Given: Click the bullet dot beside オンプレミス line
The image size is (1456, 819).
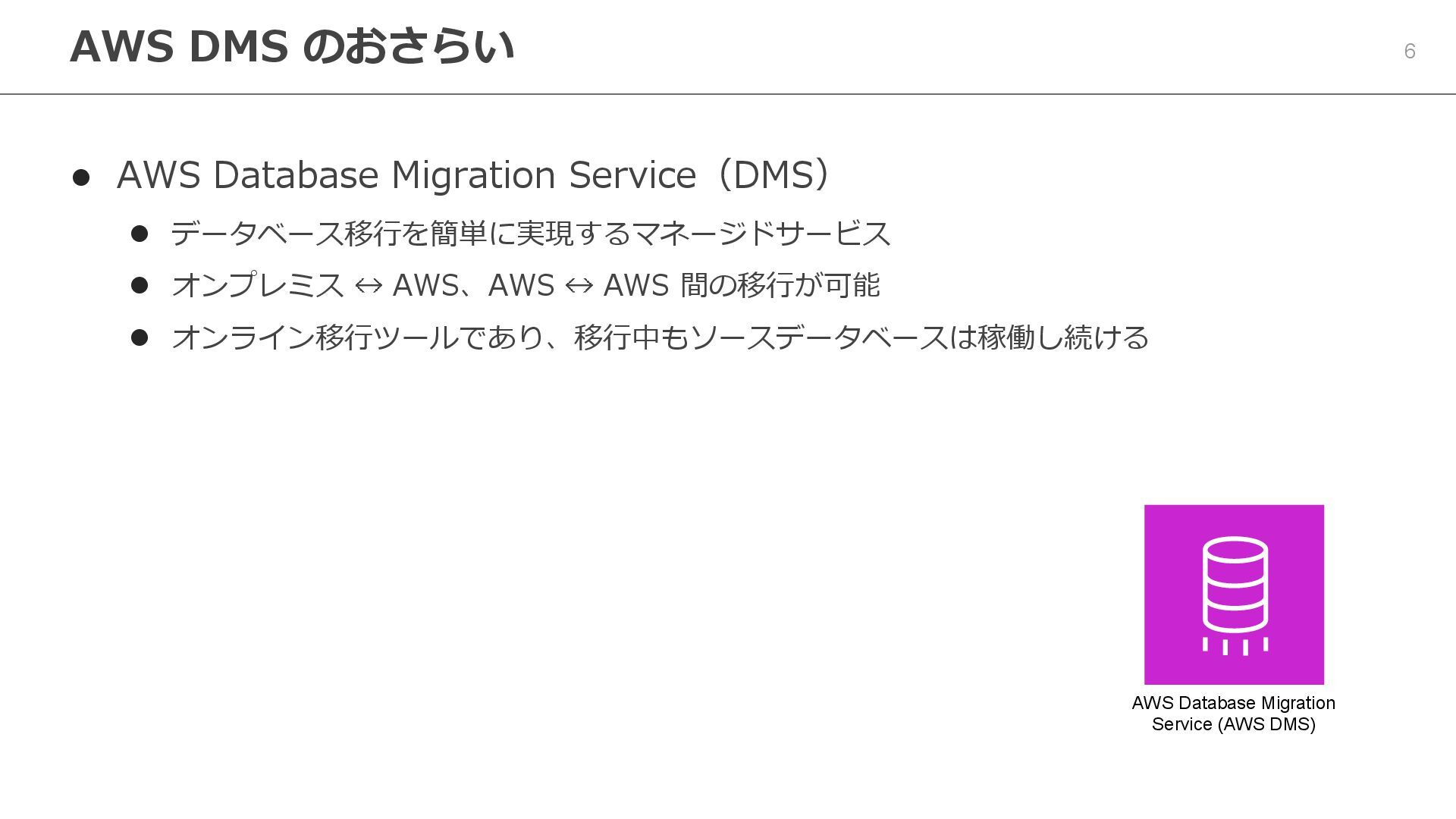Looking at the screenshot, I should pos(140,285).
